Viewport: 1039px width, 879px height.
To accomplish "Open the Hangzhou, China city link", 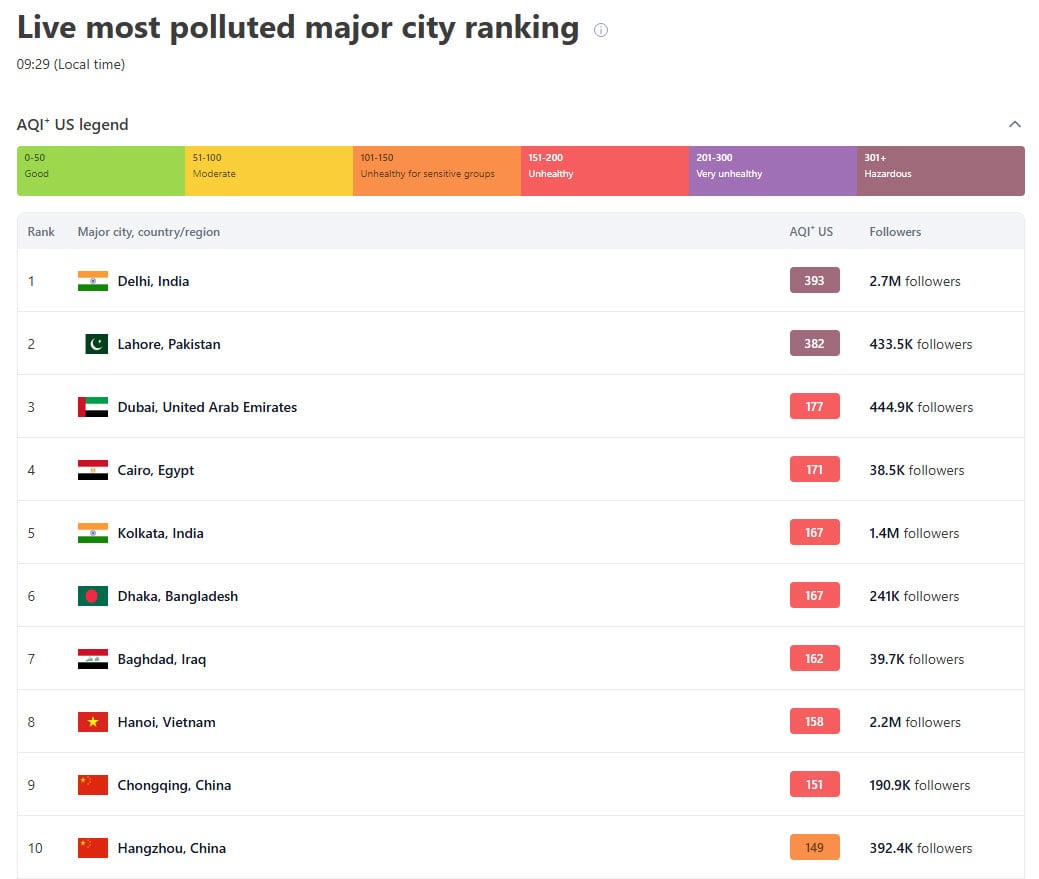I will click(171, 848).
